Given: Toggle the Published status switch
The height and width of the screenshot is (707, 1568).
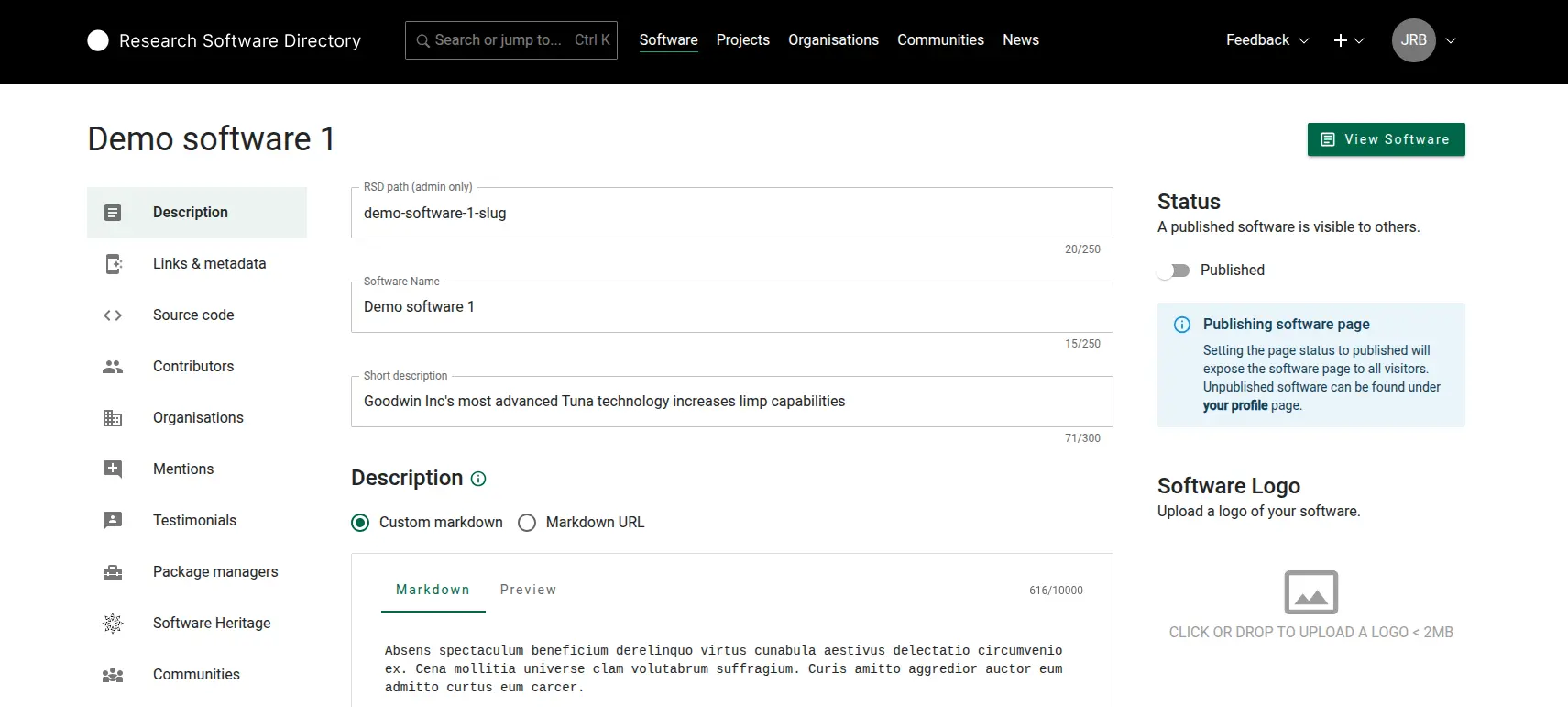Looking at the screenshot, I should [x=1174, y=271].
